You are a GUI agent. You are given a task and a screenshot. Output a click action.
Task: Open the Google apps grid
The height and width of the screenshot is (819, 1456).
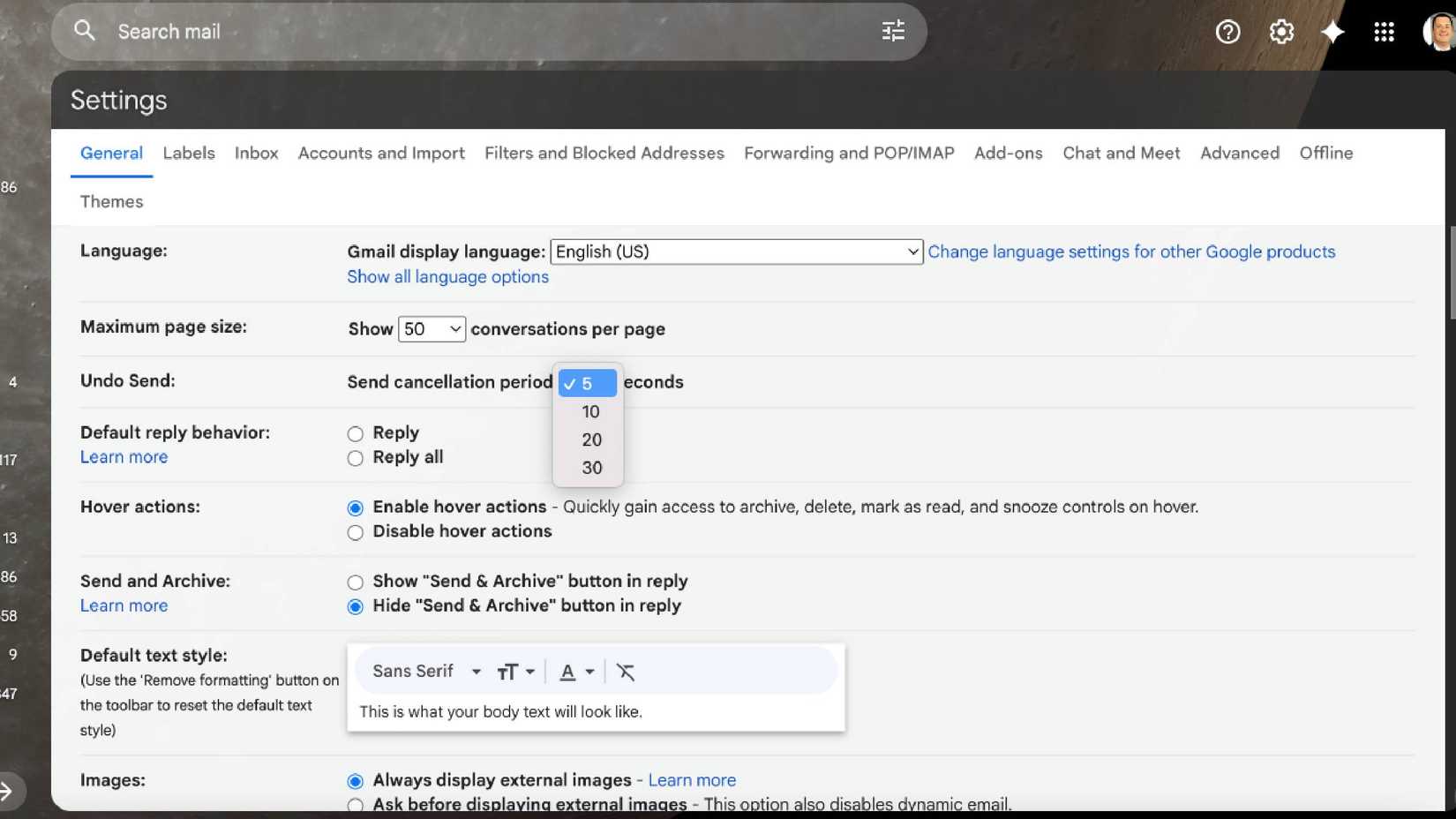tap(1384, 32)
